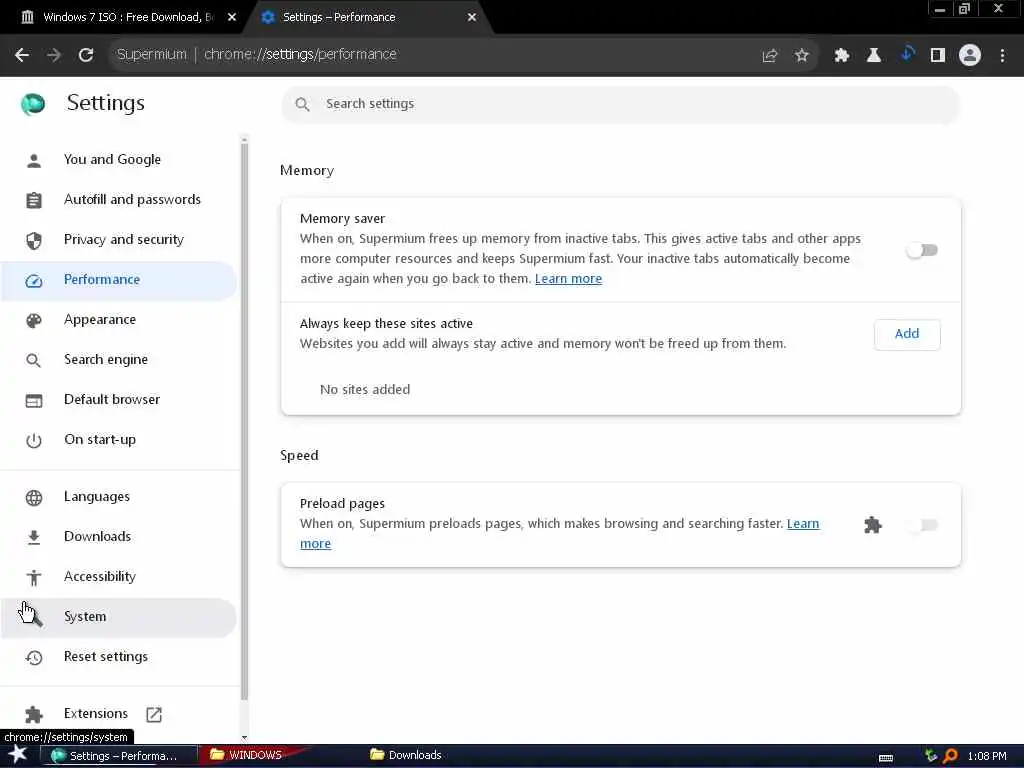Open the Start menu star button
Viewport: 1024px width, 768px height.
click(18, 755)
